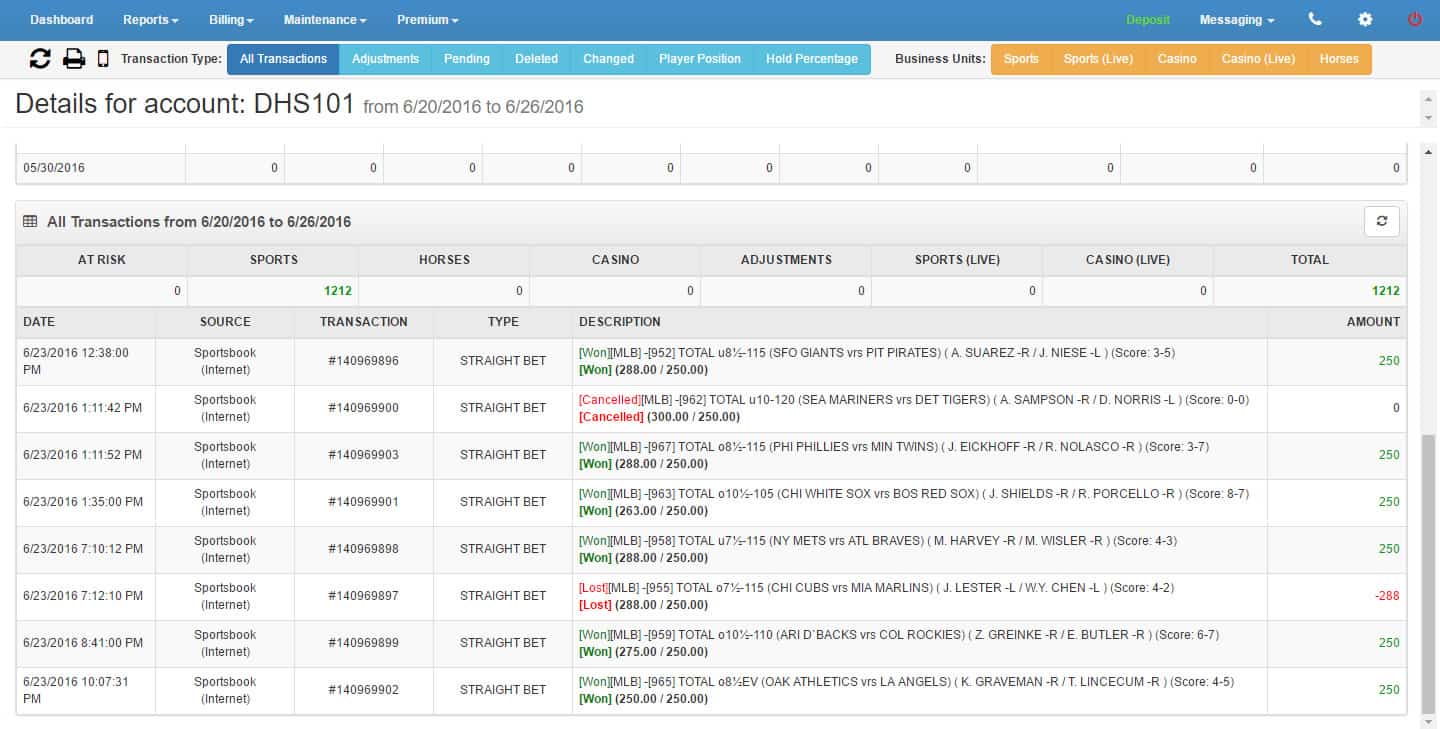Open the Hold Percentage view
Viewport: 1440px width, 729px height.
[812, 59]
